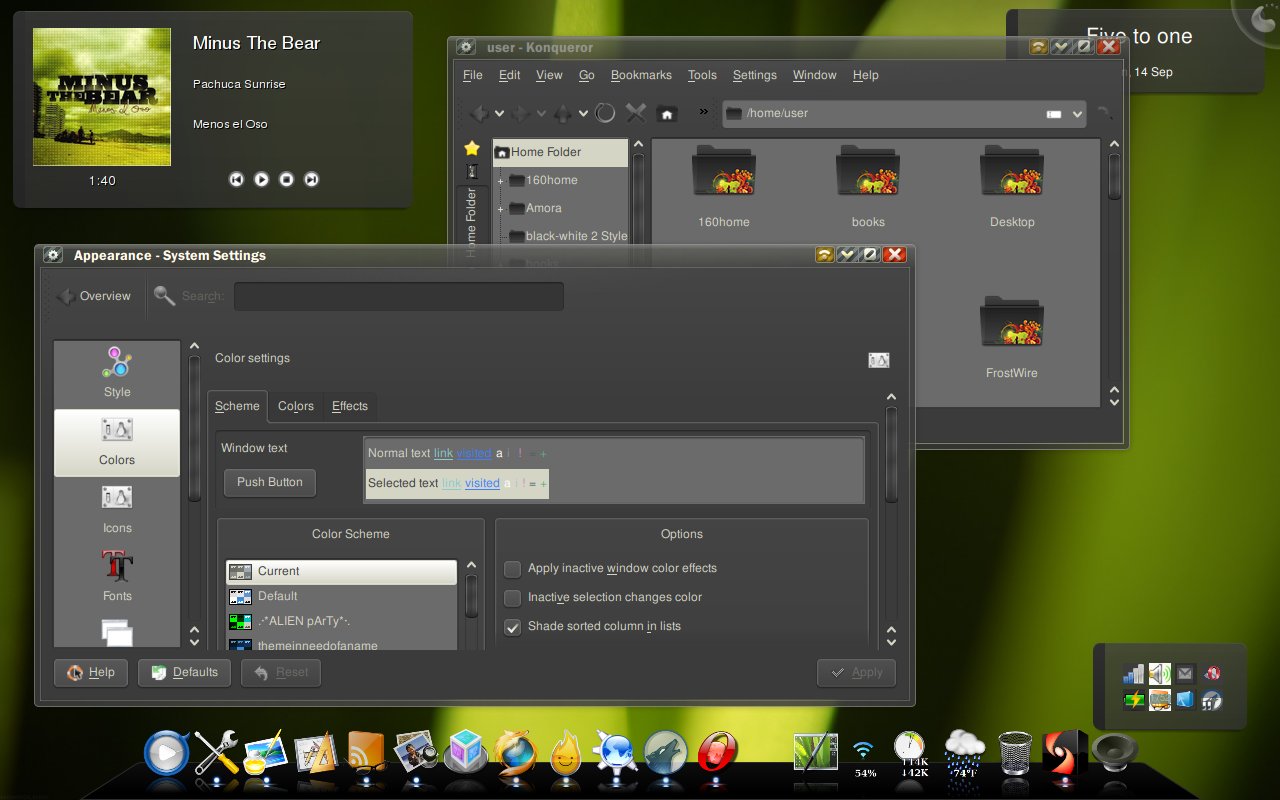Click the Overview back button
Viewport: 1280px width, 800px height.
coord(95,296)
